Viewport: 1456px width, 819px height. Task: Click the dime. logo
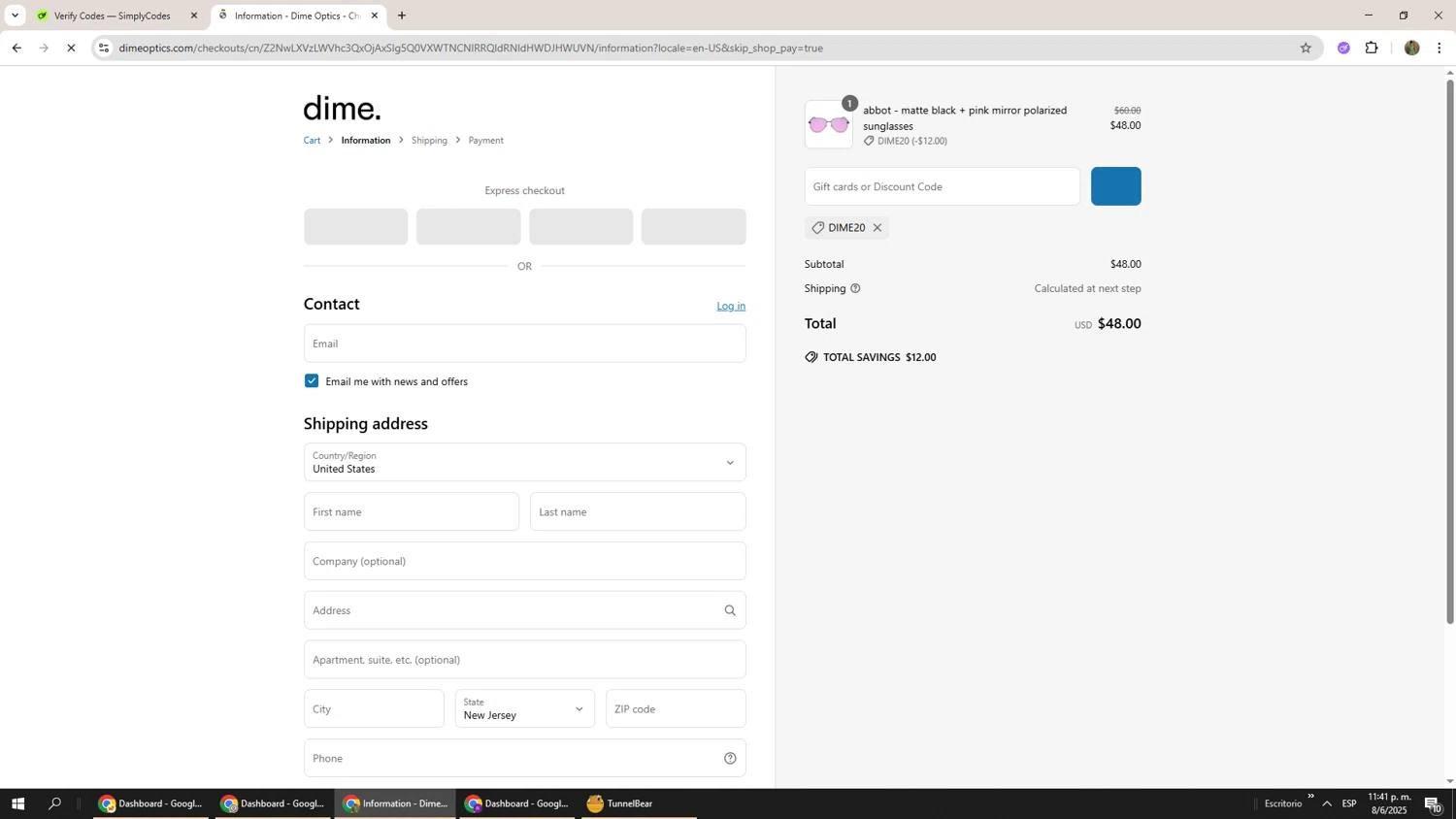[x=342, y=108]
